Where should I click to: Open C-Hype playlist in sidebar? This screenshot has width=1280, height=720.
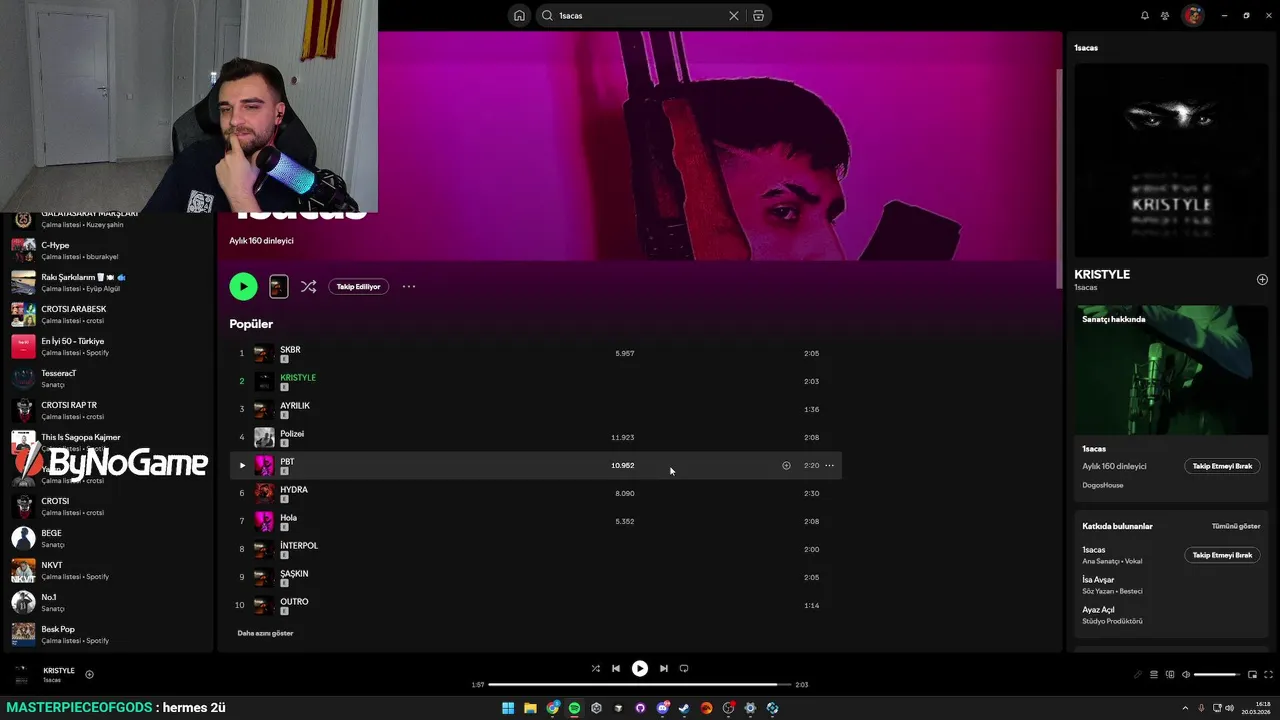(110, 250)
